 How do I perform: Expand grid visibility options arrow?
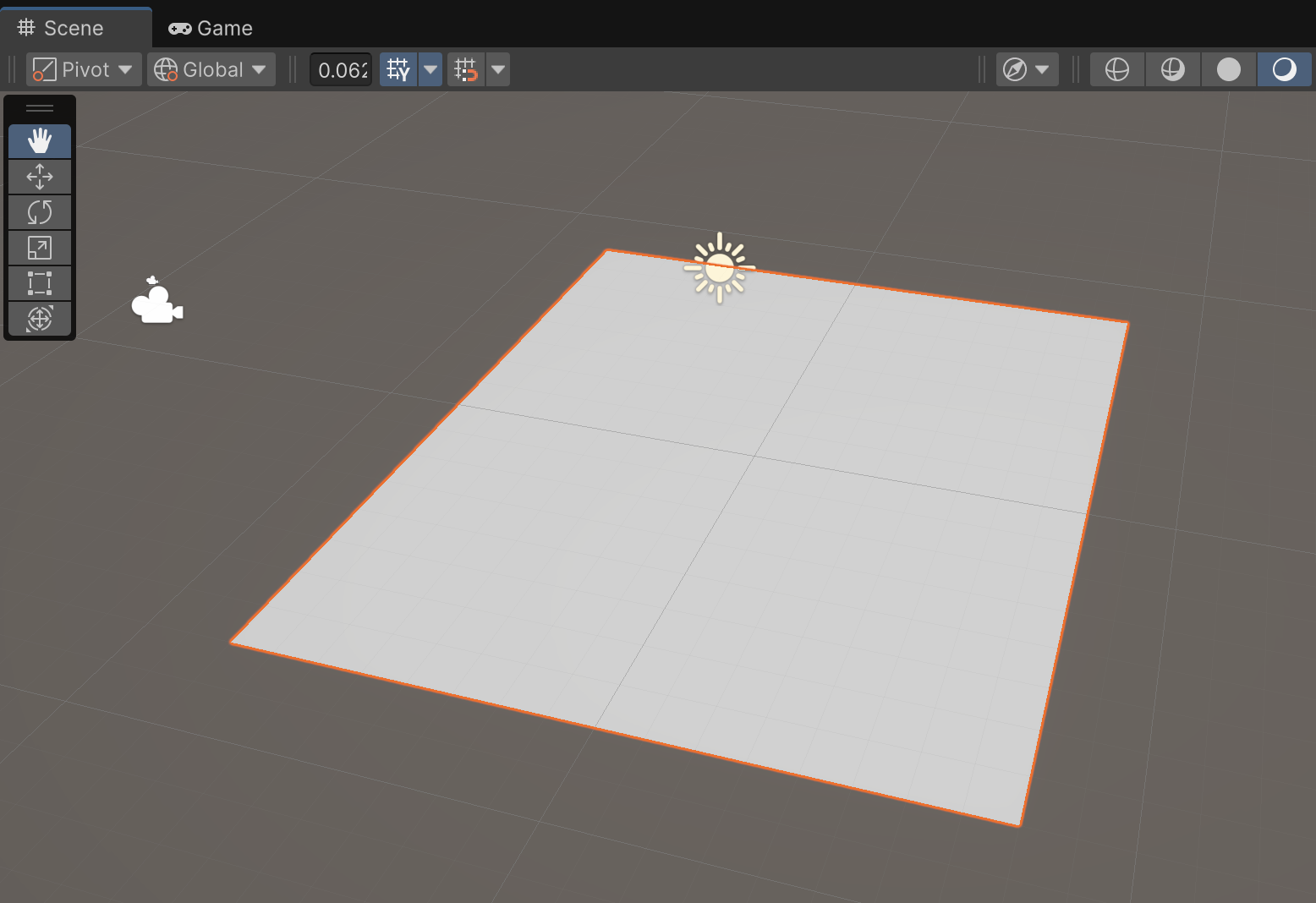[x=430, y=69]
